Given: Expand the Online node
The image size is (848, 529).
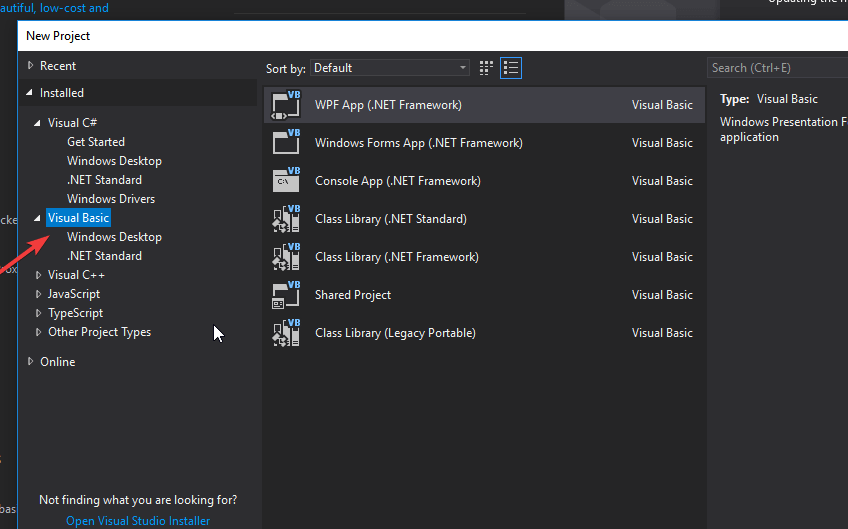Looking at the screenshot, I should pos(30,361).
